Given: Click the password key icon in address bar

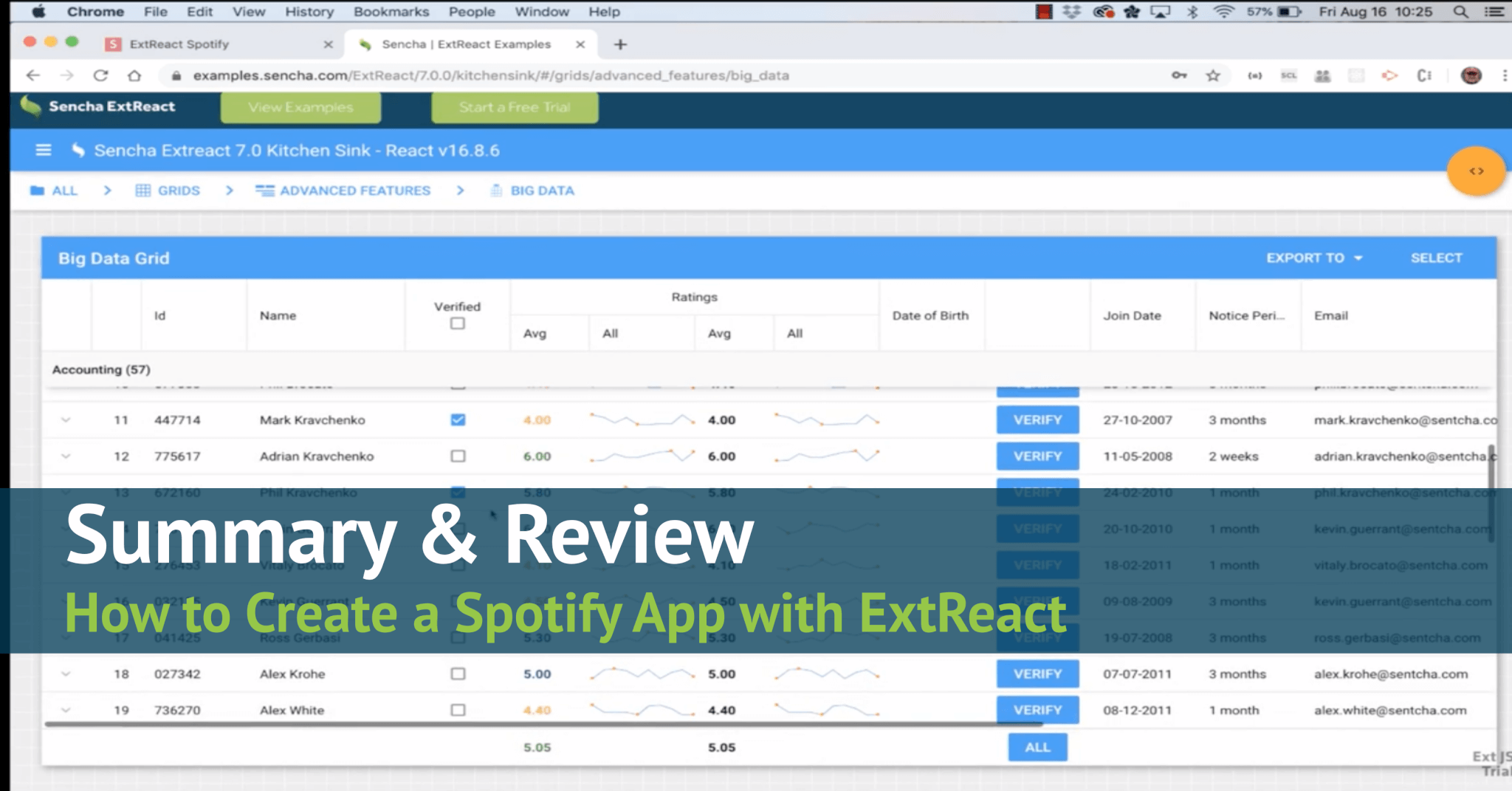Looking at the screenshot, I should coord(1179,75).
